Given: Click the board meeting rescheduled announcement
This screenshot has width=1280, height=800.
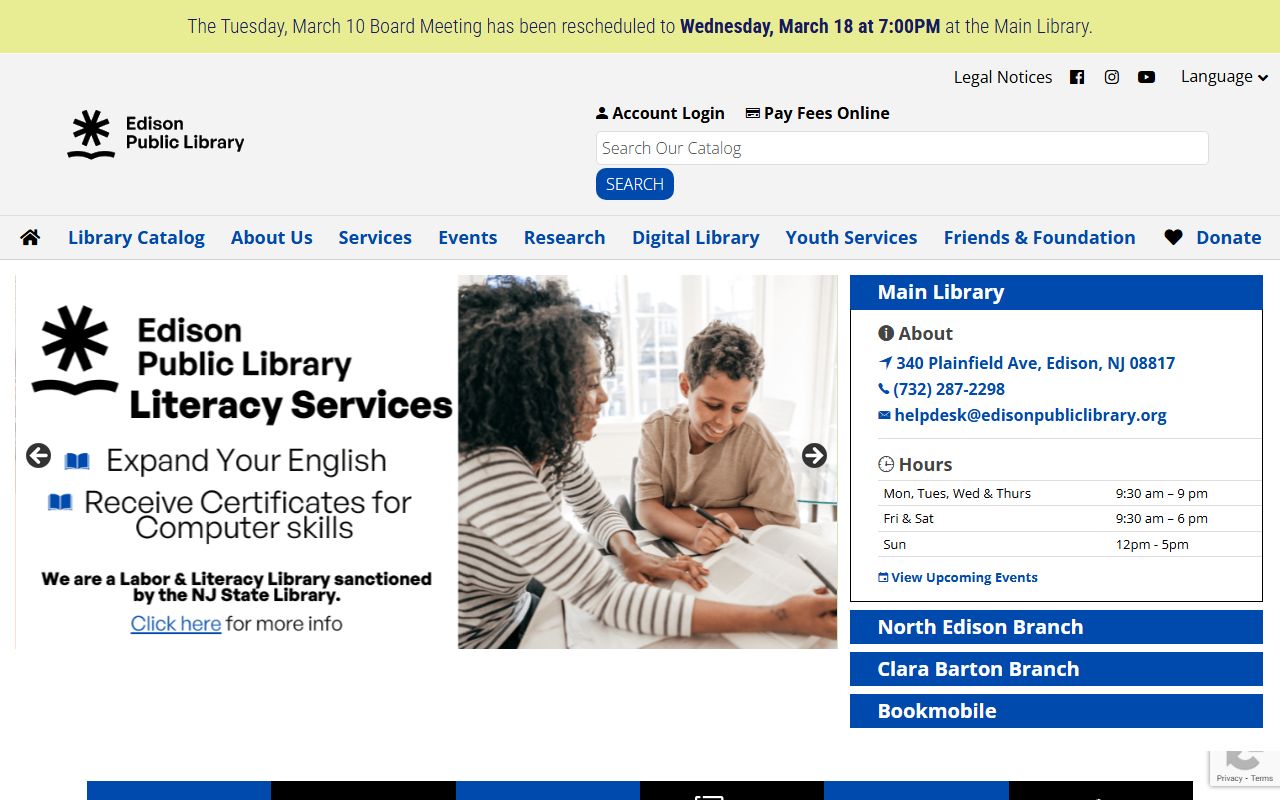Looking at the screenshot, I should pos(640,26).
